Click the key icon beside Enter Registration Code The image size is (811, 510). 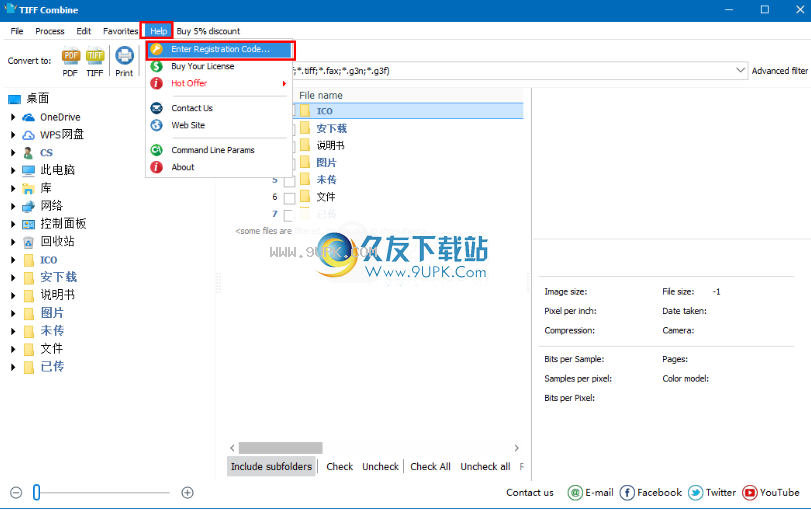click(x=157, y=49)
